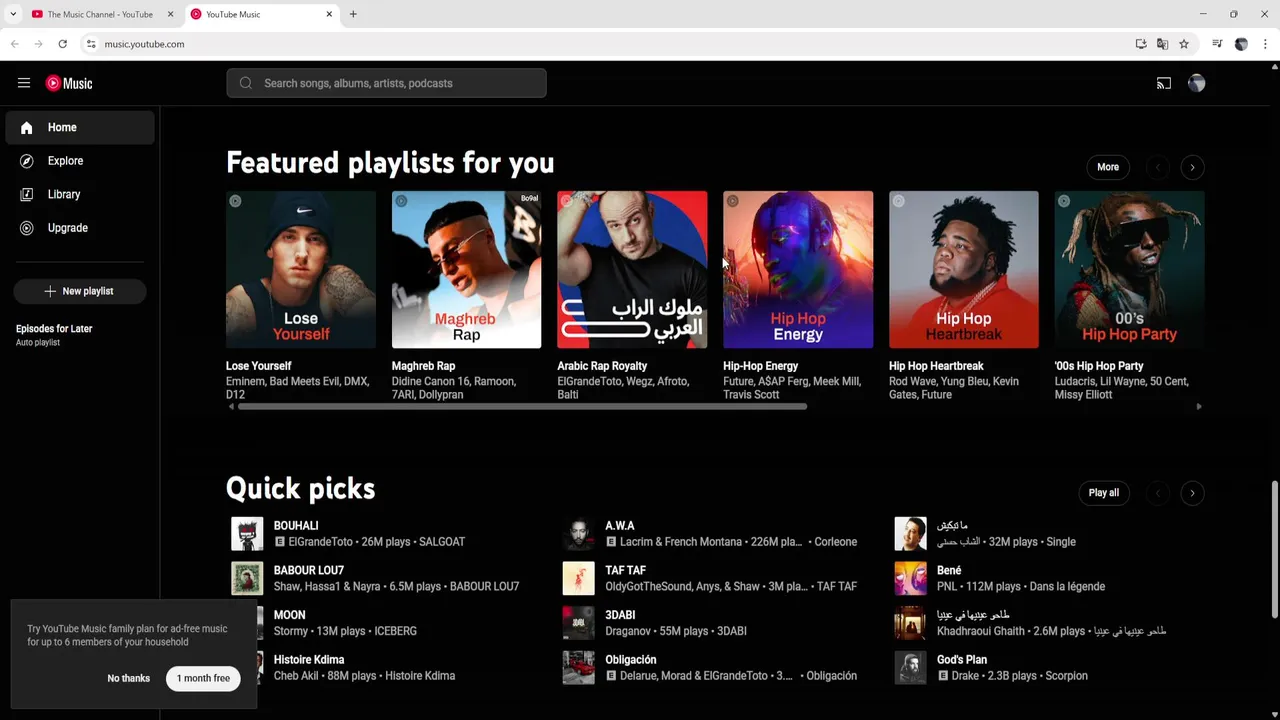Bookmark this page with star icon
1280x720 pixels.
(1184, 44)
